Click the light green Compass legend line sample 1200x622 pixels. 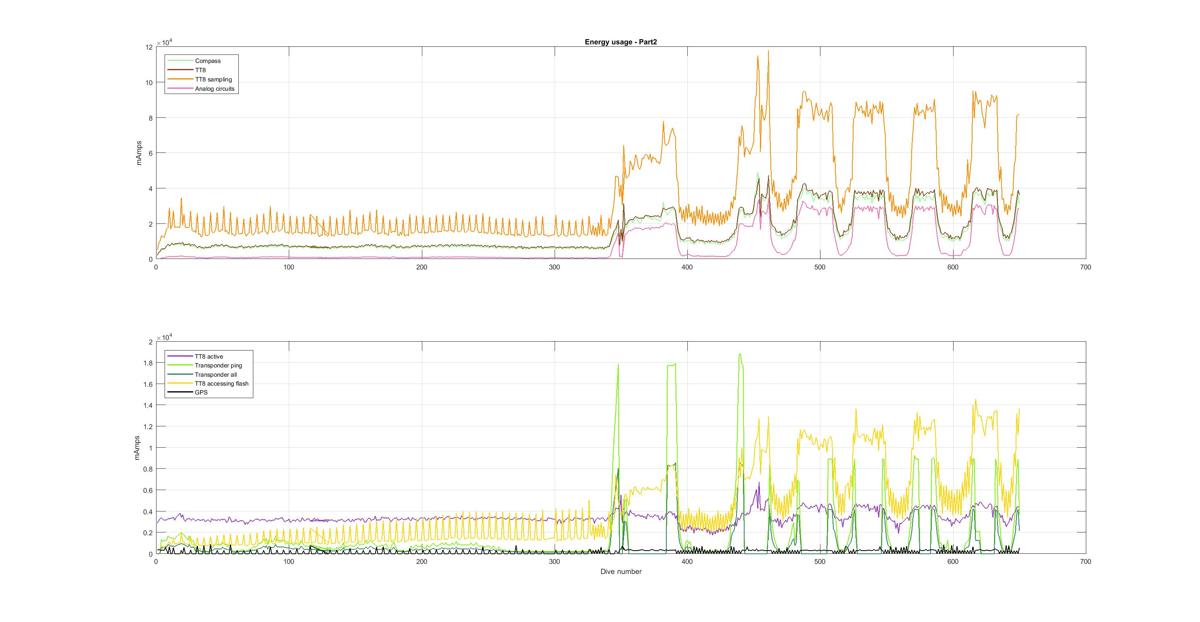[180, 61]
